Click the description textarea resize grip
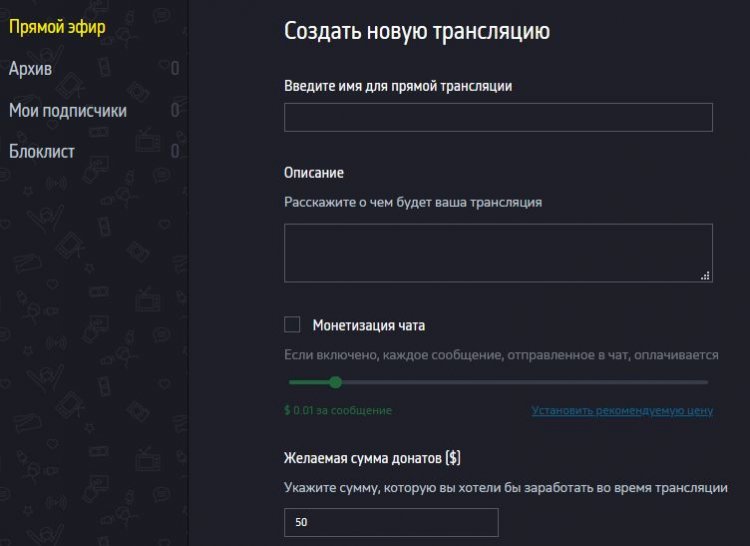This screenshot has width=750, height=546. [x=706, y=275]
